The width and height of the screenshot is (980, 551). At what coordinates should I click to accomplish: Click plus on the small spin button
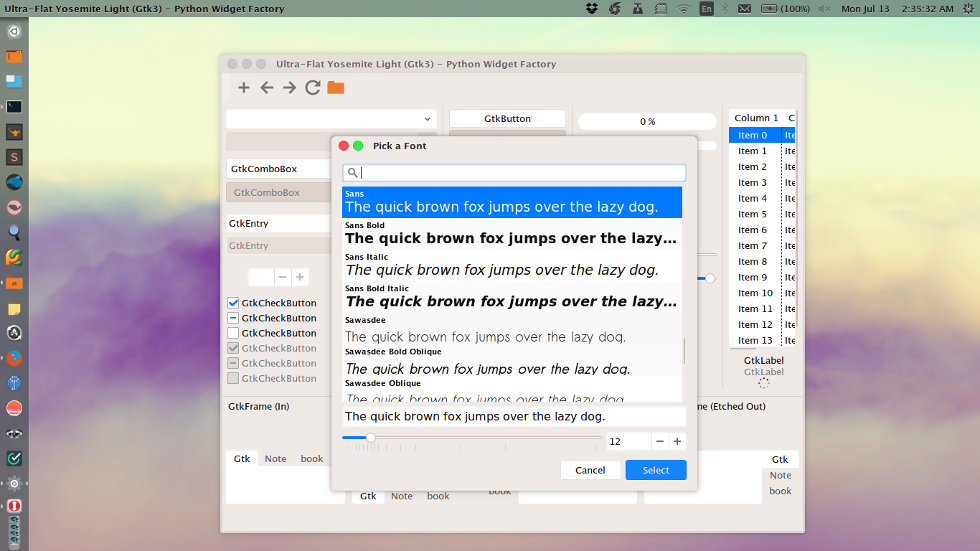click(x=300, y=277)
